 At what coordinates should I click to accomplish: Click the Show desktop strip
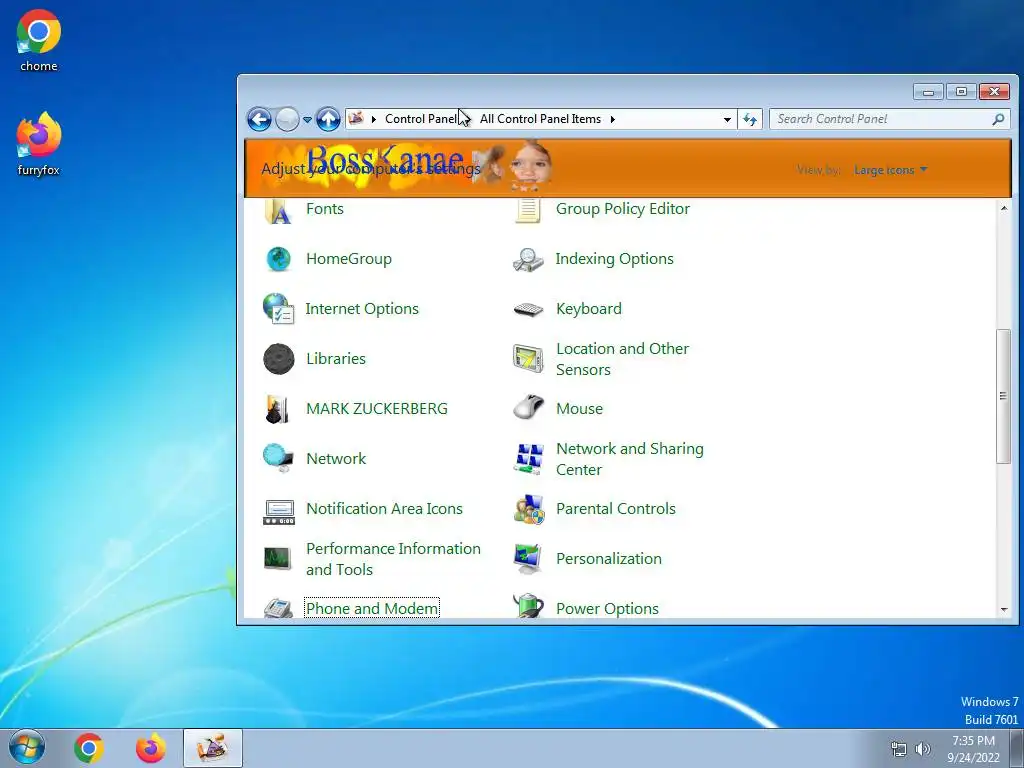(1018, 748)
